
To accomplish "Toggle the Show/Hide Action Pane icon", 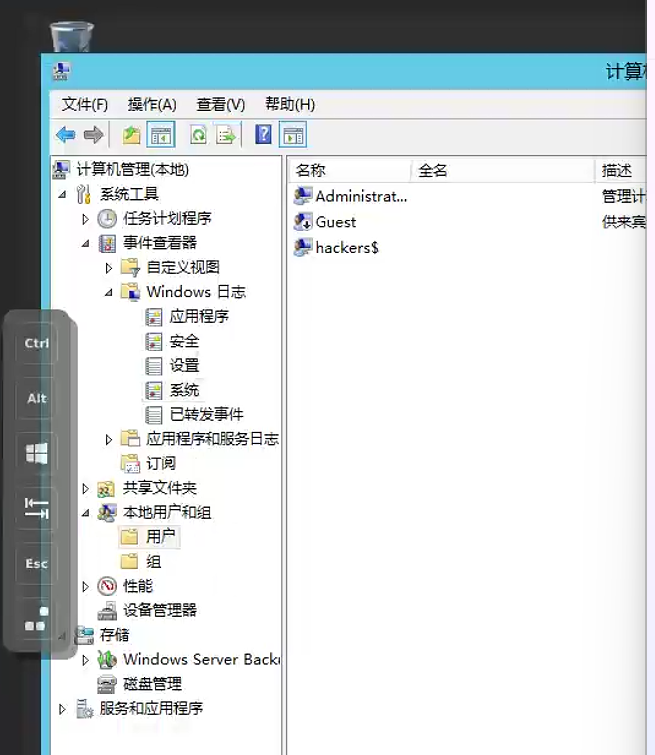I will pos(293,135).
